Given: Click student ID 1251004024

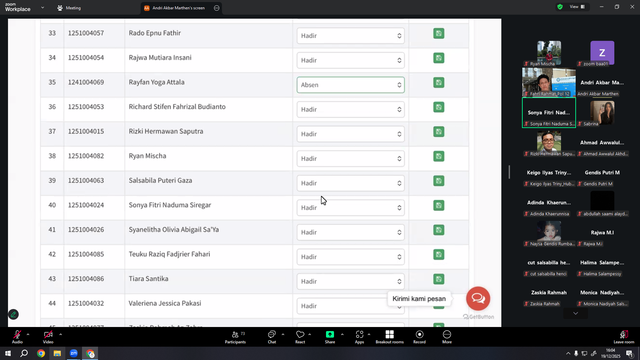Looking at the screenshot, I should coord(86,205).
